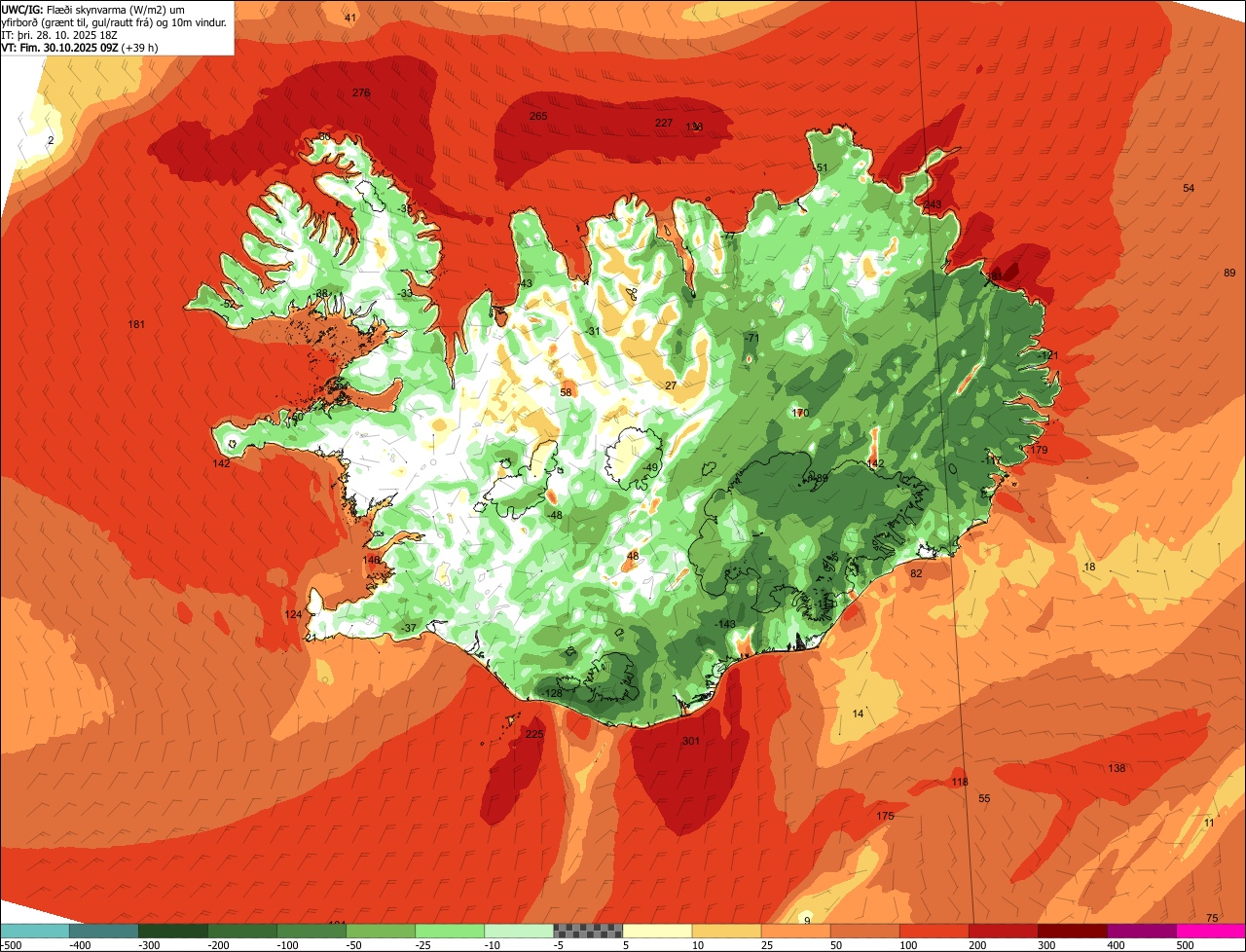1246x952 pixels.
Task: Click the flux value '-71' in north-central Iceland
Action: [751, 338]
